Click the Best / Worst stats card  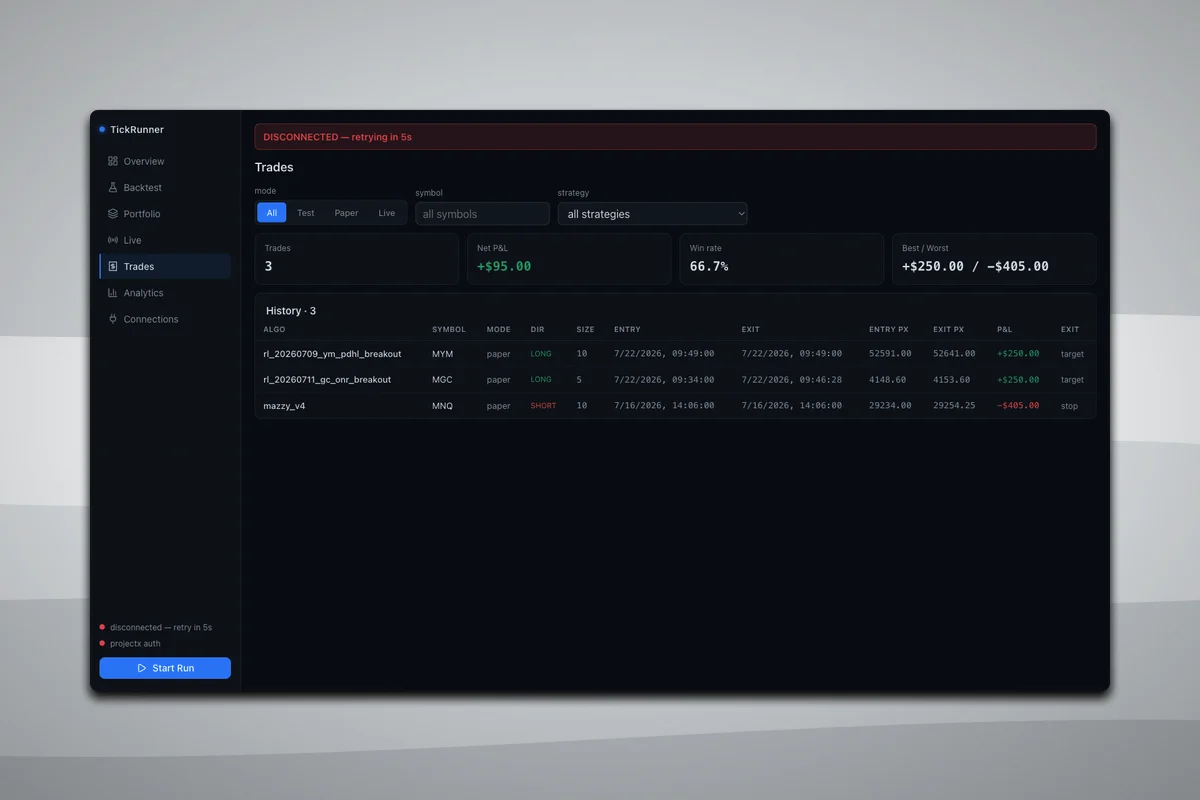tap(994, 259)
